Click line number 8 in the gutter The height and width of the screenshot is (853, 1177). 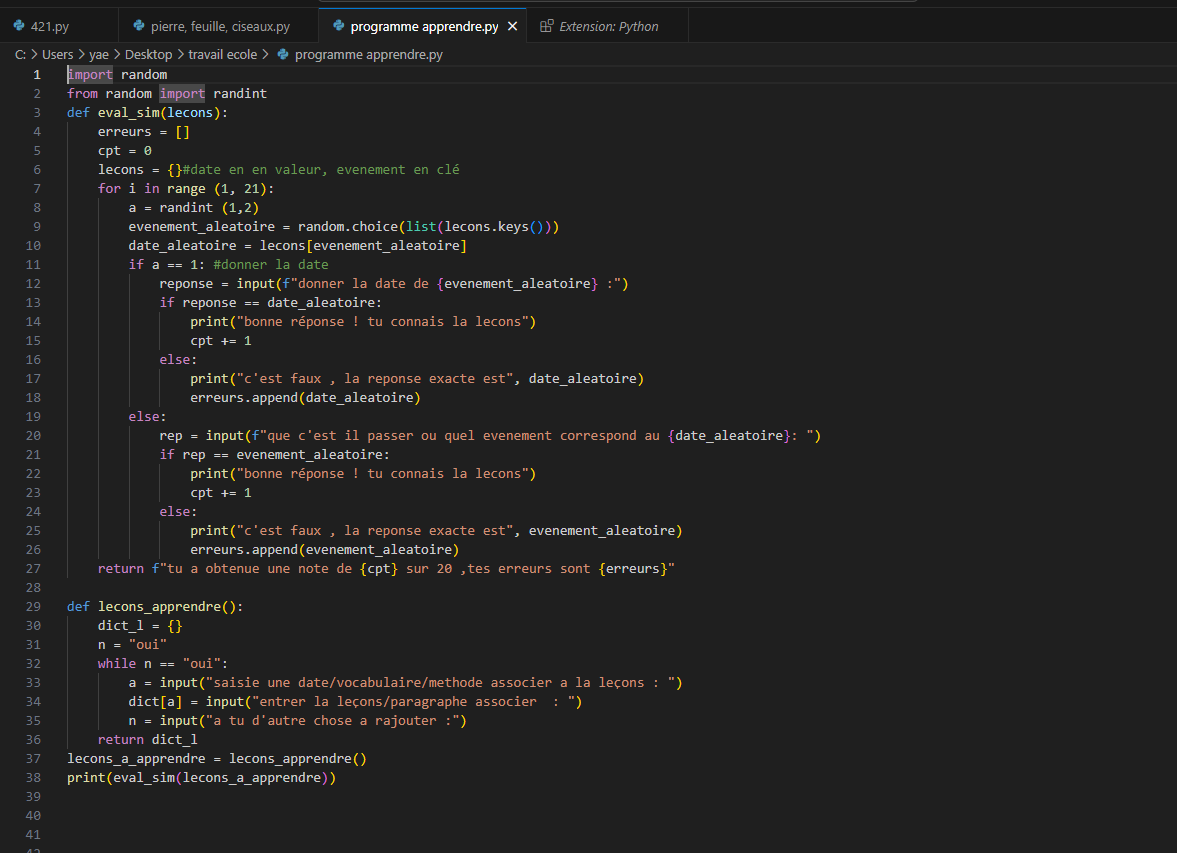[x=36, y=207]
